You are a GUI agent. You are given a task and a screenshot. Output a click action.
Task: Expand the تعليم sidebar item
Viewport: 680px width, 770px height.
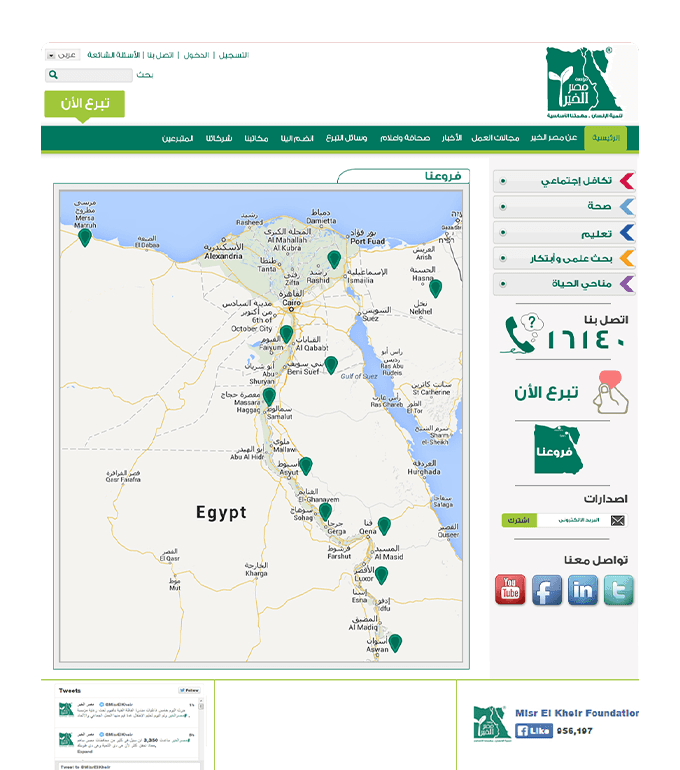pos(565,233)
